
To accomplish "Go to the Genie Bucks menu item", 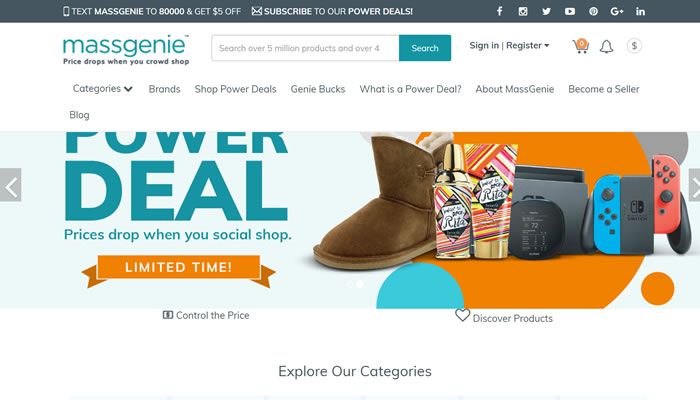I will click(318, 89).
